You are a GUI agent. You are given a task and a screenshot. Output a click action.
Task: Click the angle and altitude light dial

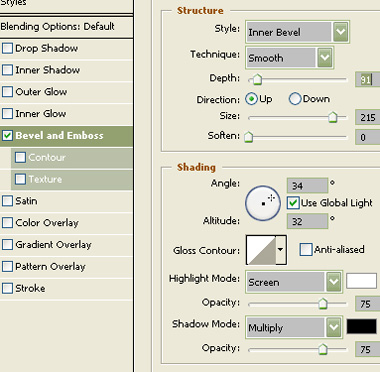(263, 203)
